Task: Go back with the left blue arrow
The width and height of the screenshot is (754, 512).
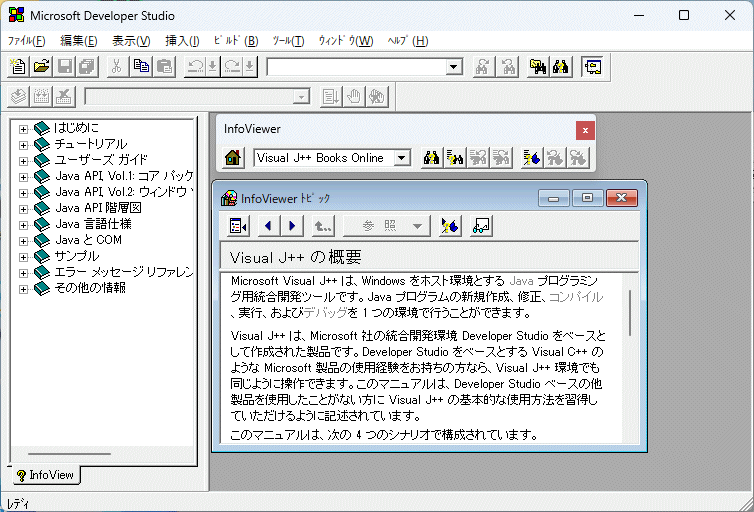Action: click(268, 225)
